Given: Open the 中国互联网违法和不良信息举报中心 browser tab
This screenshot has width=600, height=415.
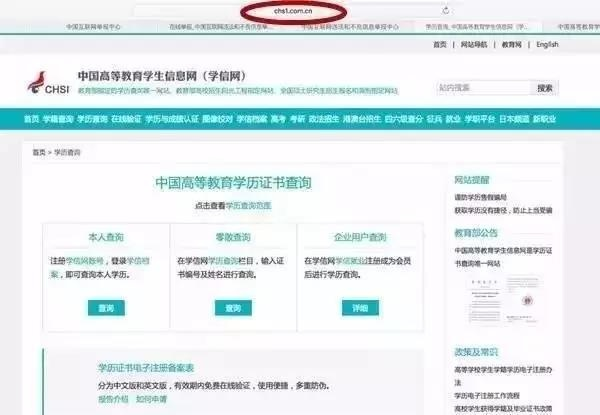Looking at the screenshot, I should point(350,27).
